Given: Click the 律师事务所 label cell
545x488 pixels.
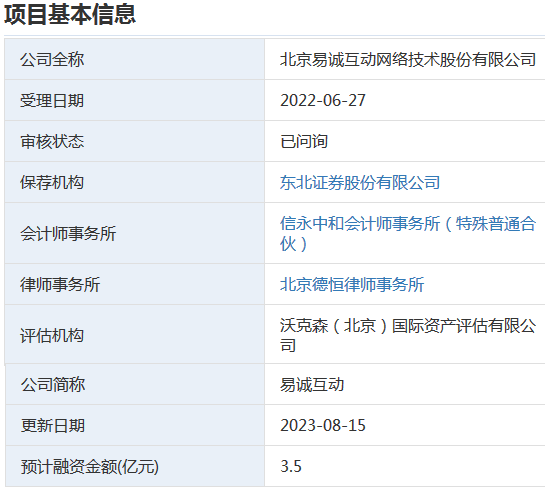Looking at the screenshot, I should [135, 285].
